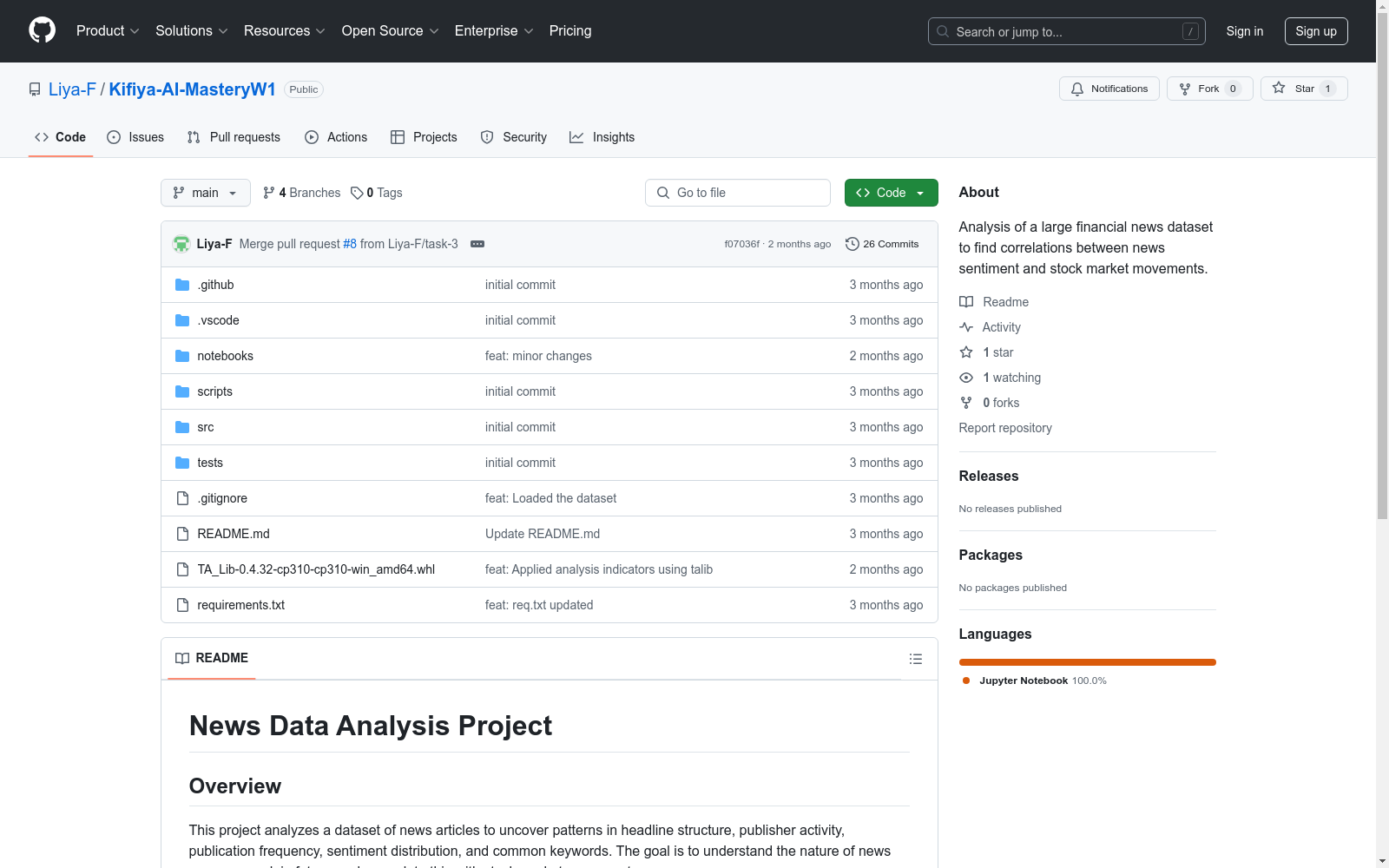Image resolution: width=1389 pixels, height=868 pixels.
Task: Switch to the Actions tab
Action: [x=336, y=137]
